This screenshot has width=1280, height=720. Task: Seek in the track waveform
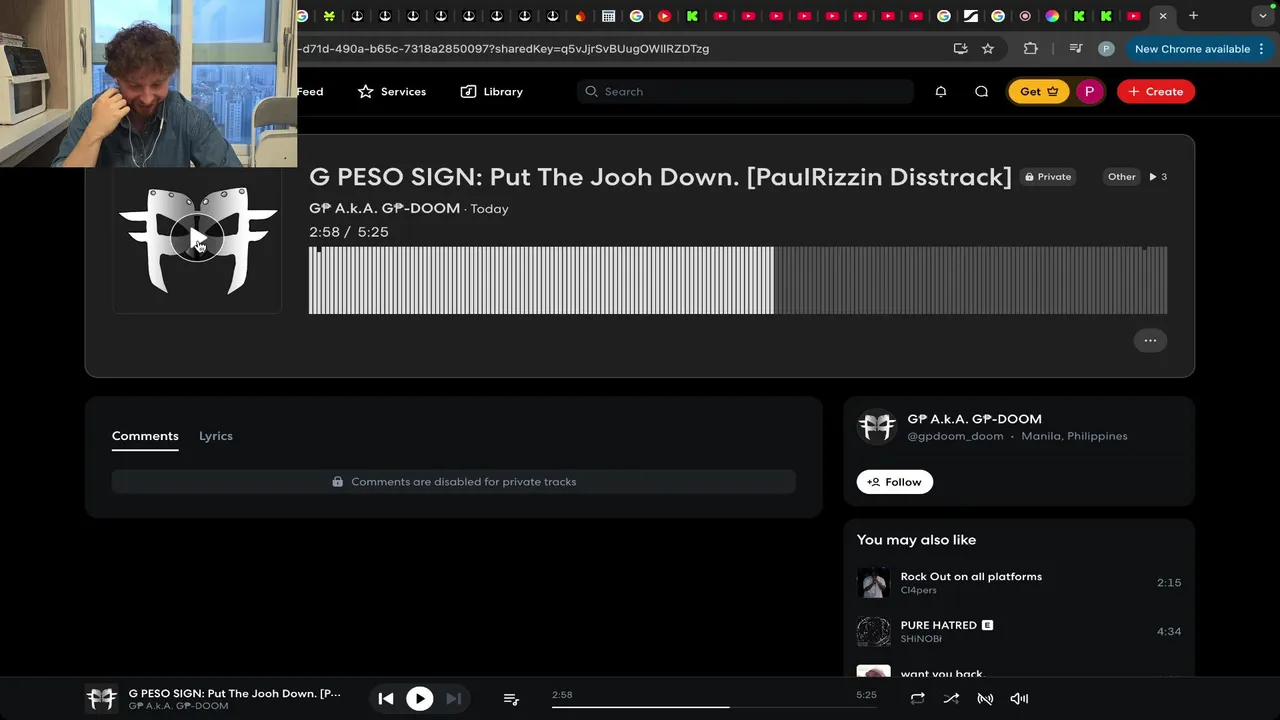pos(738,280)
